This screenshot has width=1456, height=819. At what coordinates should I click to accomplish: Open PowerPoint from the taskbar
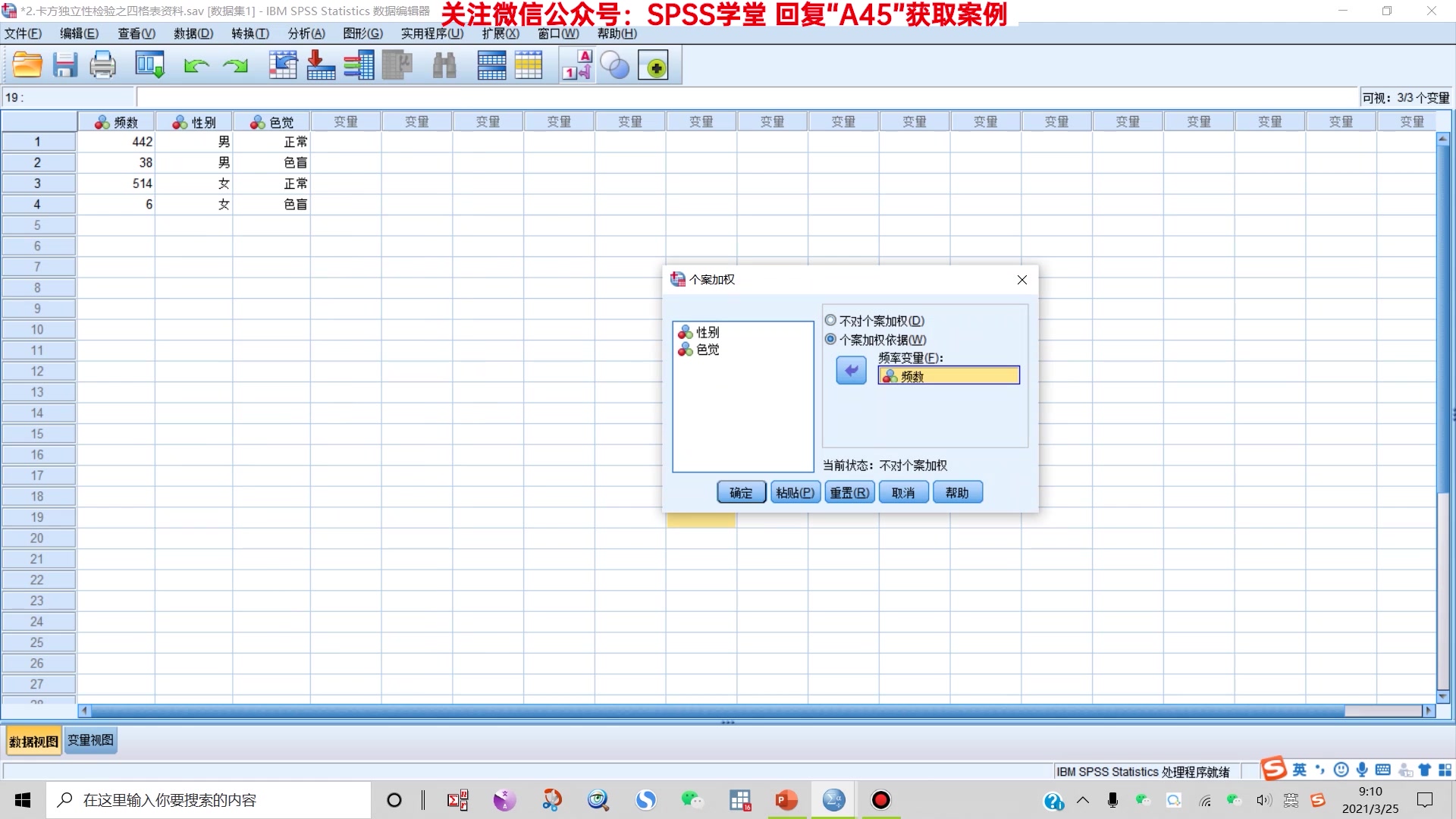tap(786, 800)
